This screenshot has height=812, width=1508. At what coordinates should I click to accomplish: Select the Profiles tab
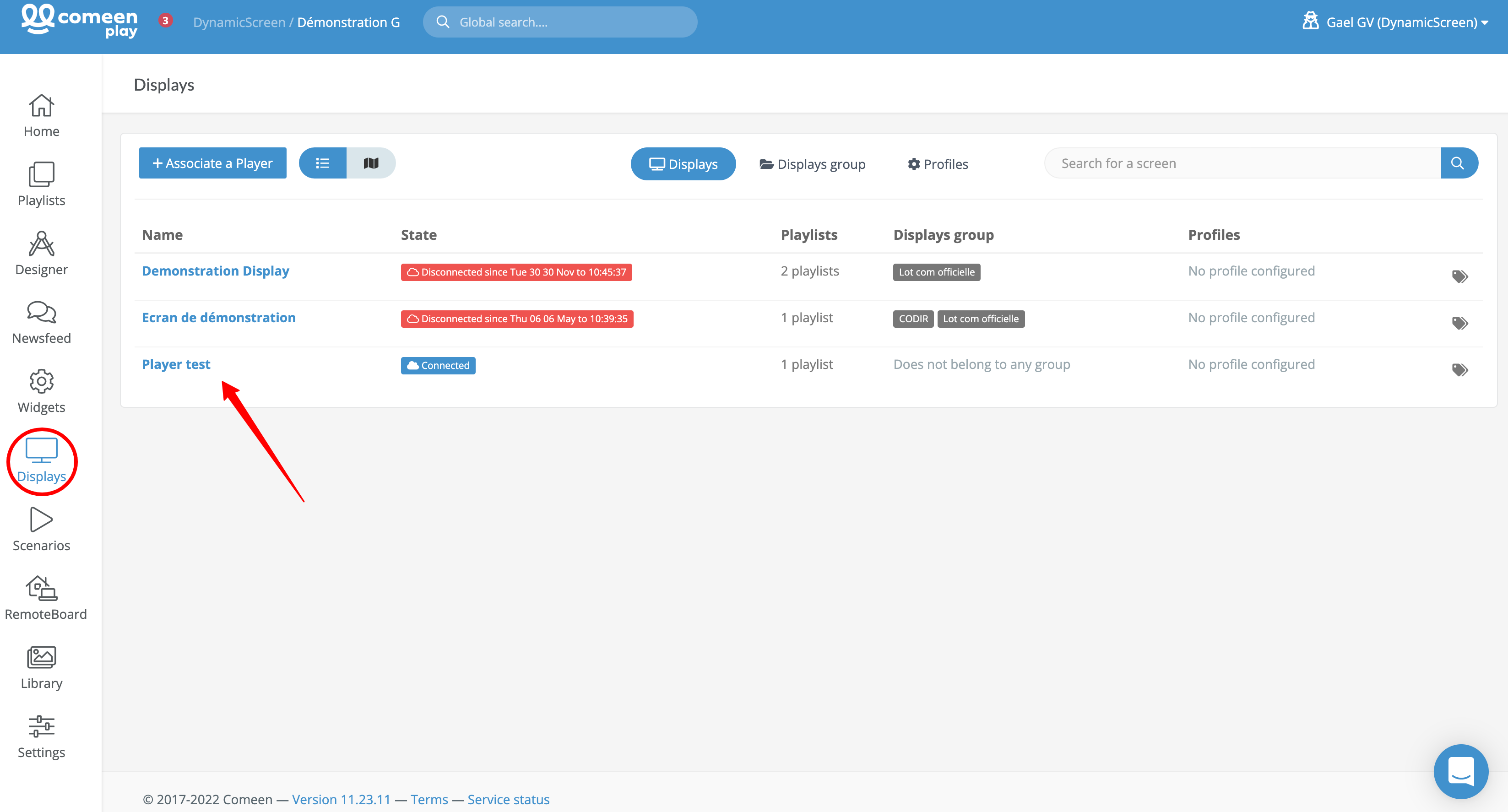937,164
